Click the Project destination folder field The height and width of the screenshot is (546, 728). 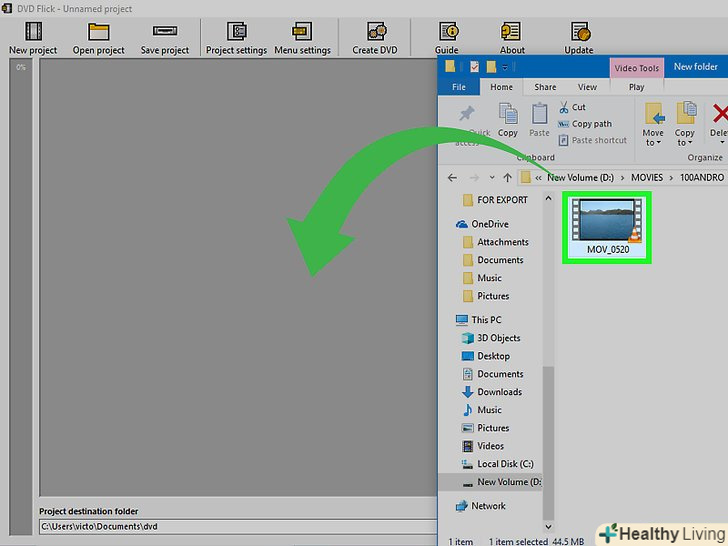tap(238, 526)
